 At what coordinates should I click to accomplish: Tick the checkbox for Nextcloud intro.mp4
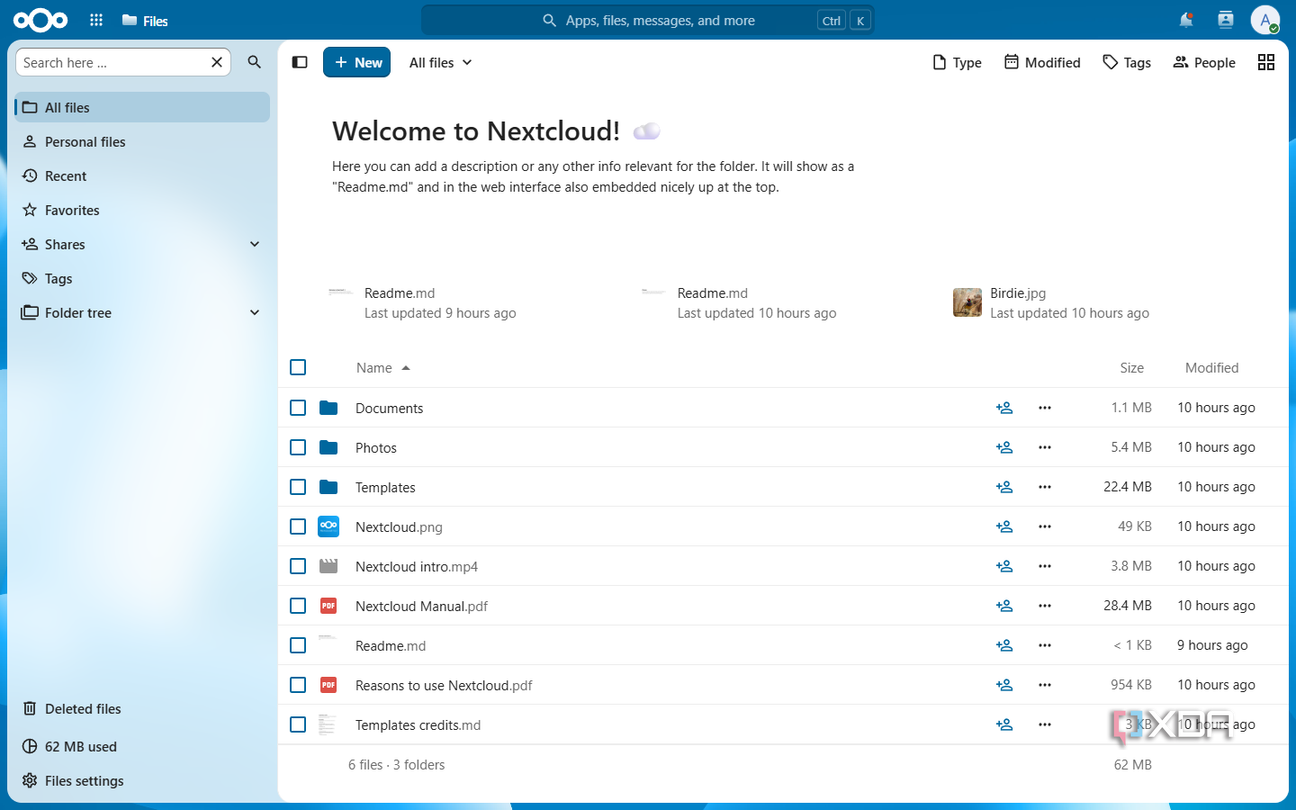pyautogui.click(x=298, y=566)
